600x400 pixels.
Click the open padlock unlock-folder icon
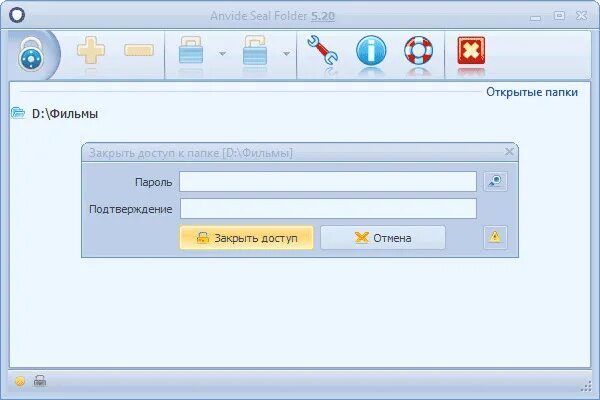tap(255, 50)
